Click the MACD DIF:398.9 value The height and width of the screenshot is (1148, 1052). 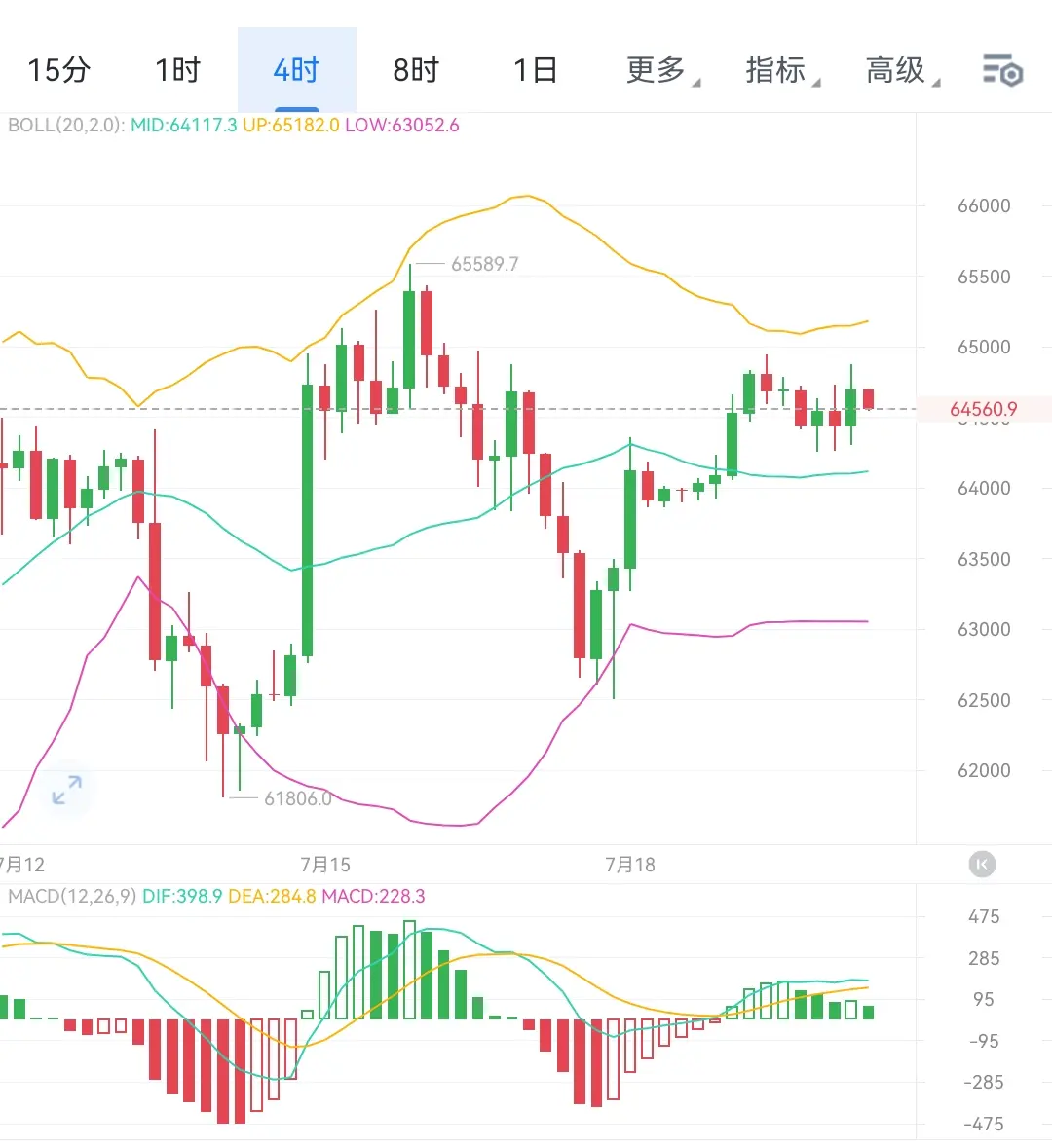[x=182, y=896]
